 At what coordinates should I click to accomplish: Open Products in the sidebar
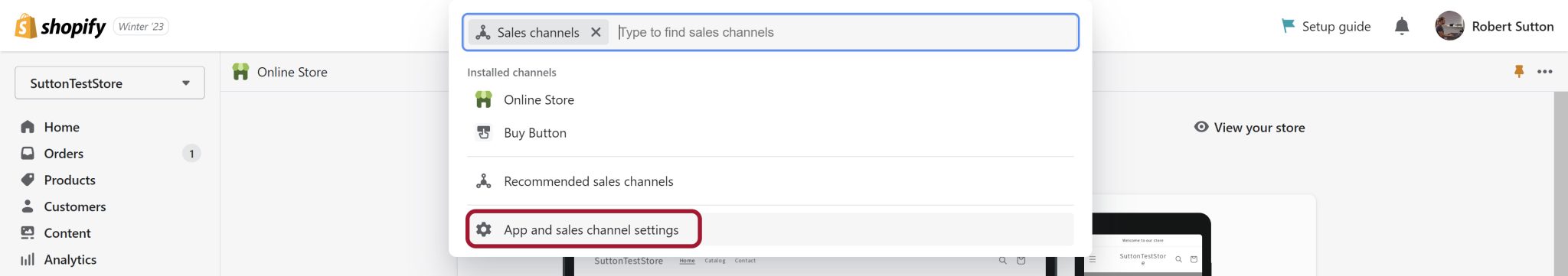pyautogui.click(x=70, y=180)
